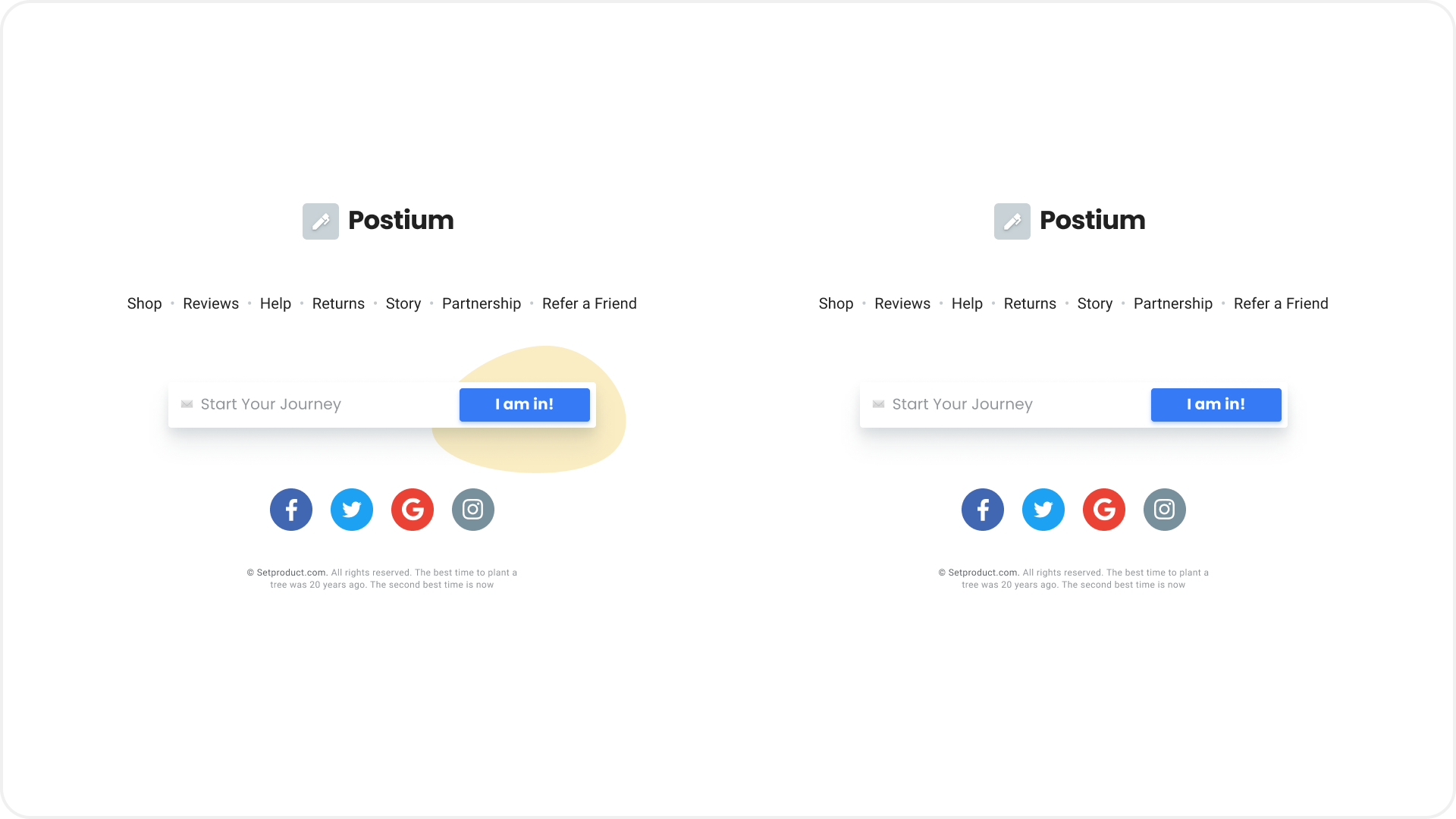Click the Instagram icon on the left
This screenshot has width=1456, height=819.
pos(473,509)
